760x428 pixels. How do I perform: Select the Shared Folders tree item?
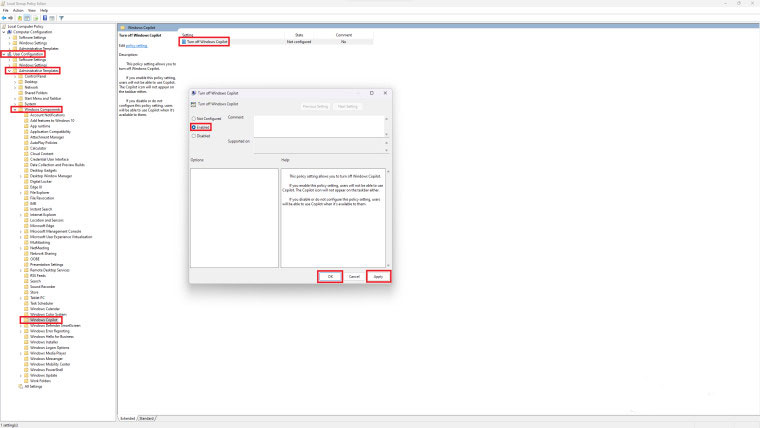36,93
